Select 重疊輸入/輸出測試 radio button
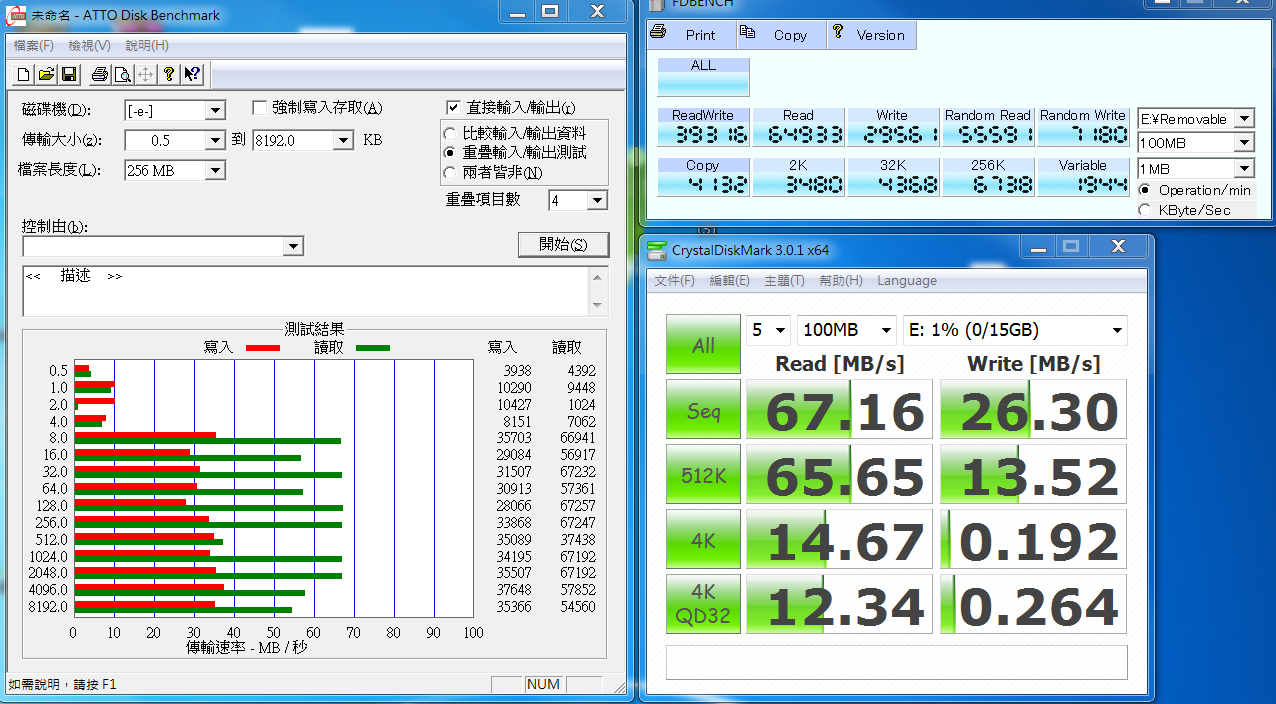The width and height of the screenshot is (1276, 704). pyautogui.click(x=450, y=153)
